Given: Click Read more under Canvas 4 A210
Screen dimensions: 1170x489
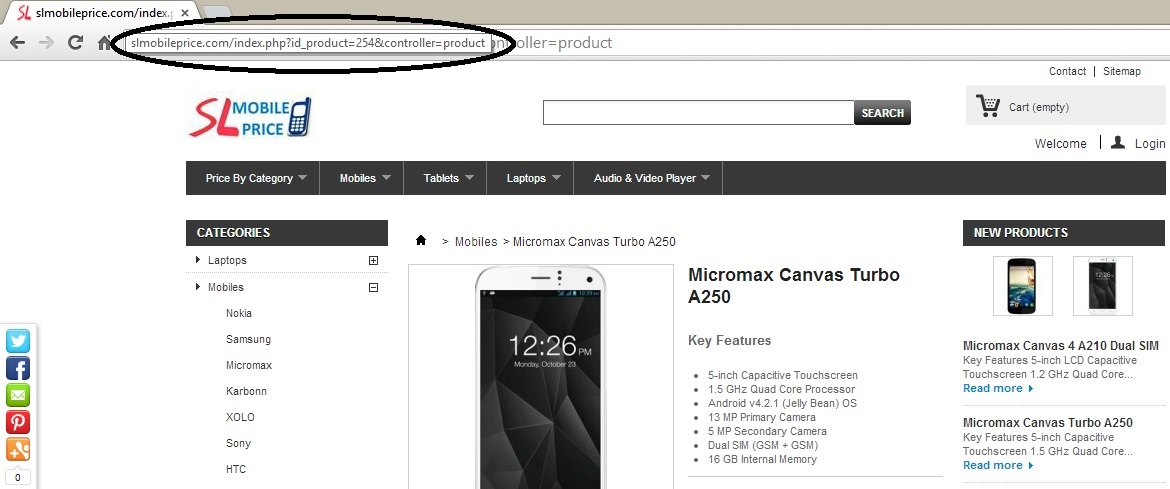Looking at the screenshot, I should tap(998, 388).
